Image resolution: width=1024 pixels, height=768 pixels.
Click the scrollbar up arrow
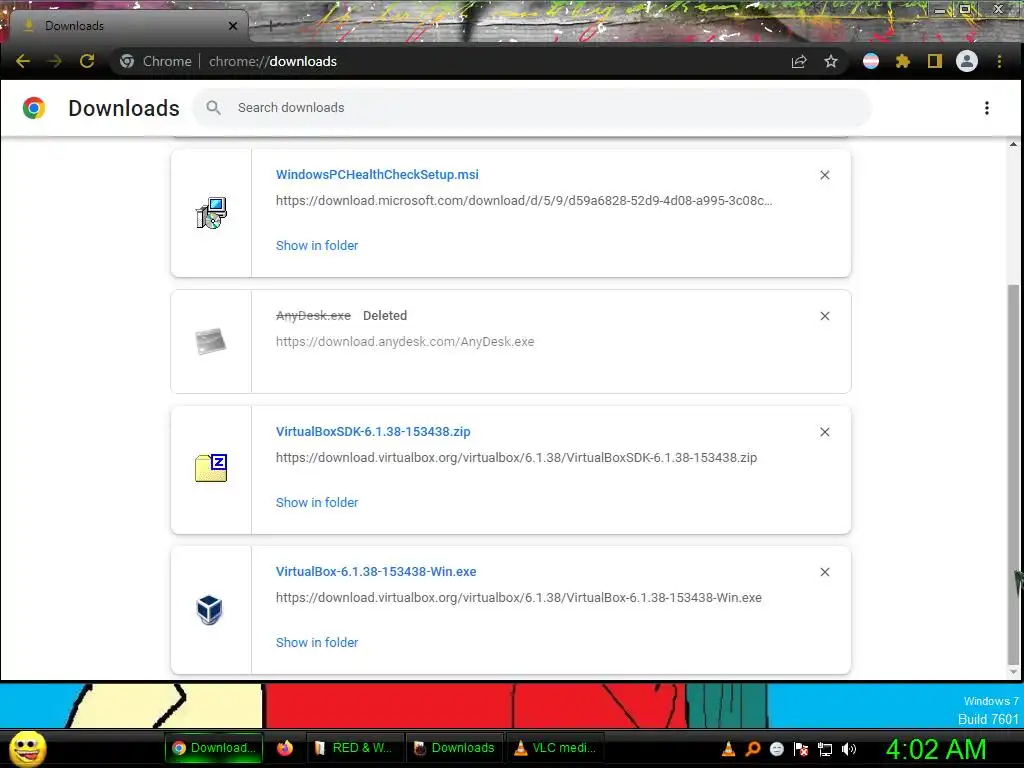[1014, 144]
